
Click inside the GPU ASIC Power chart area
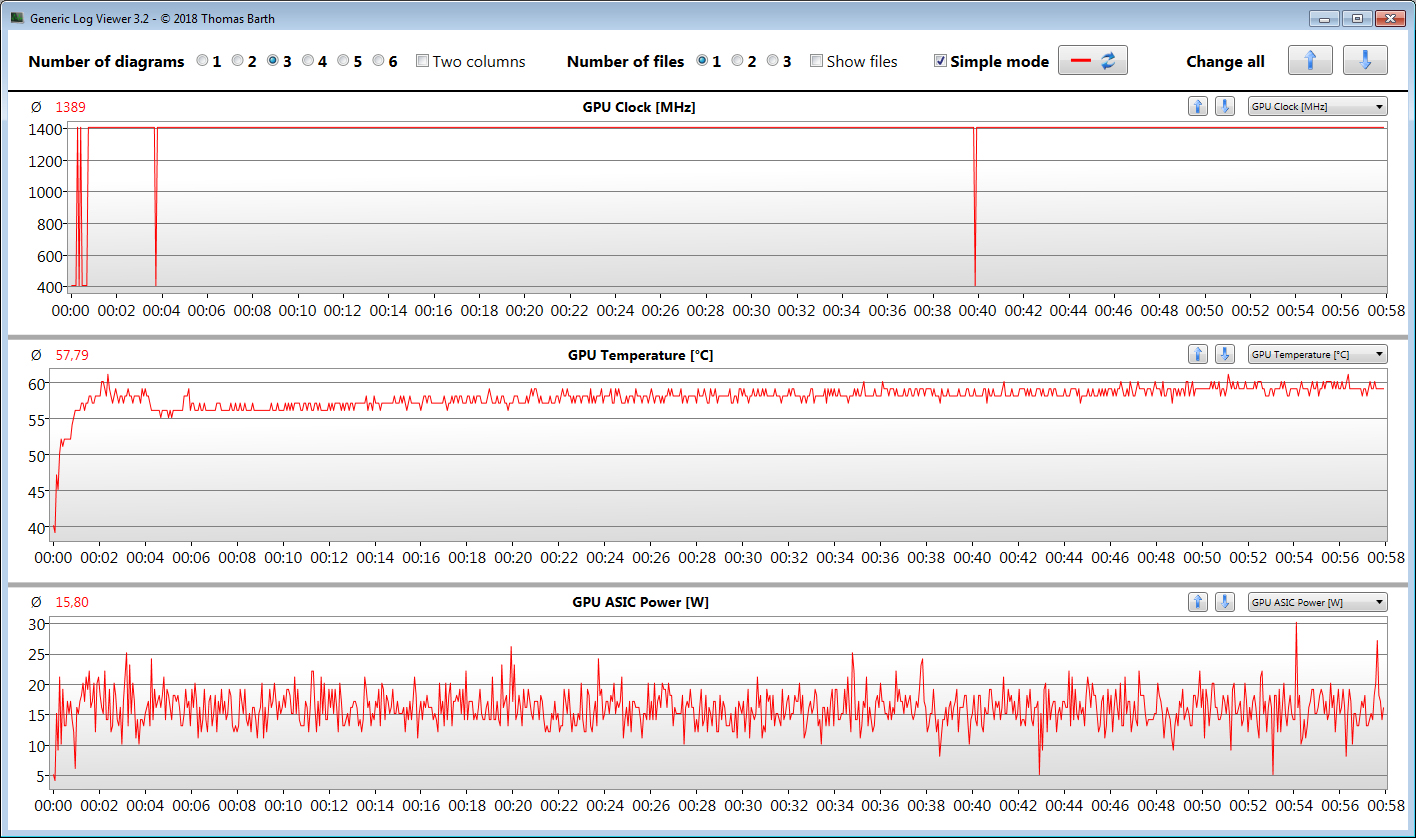720,703
